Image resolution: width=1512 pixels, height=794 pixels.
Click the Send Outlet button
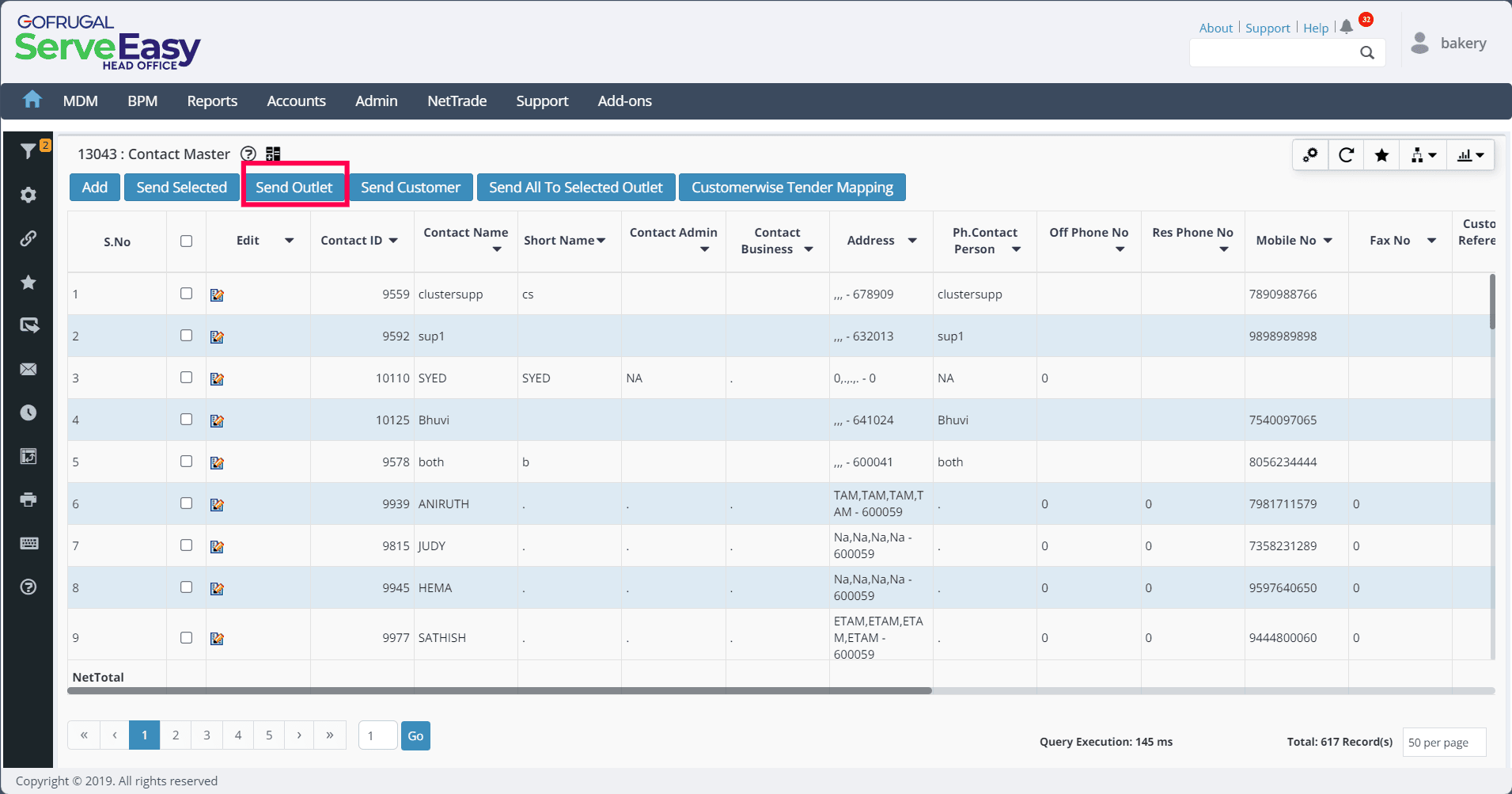coord(294,188)
